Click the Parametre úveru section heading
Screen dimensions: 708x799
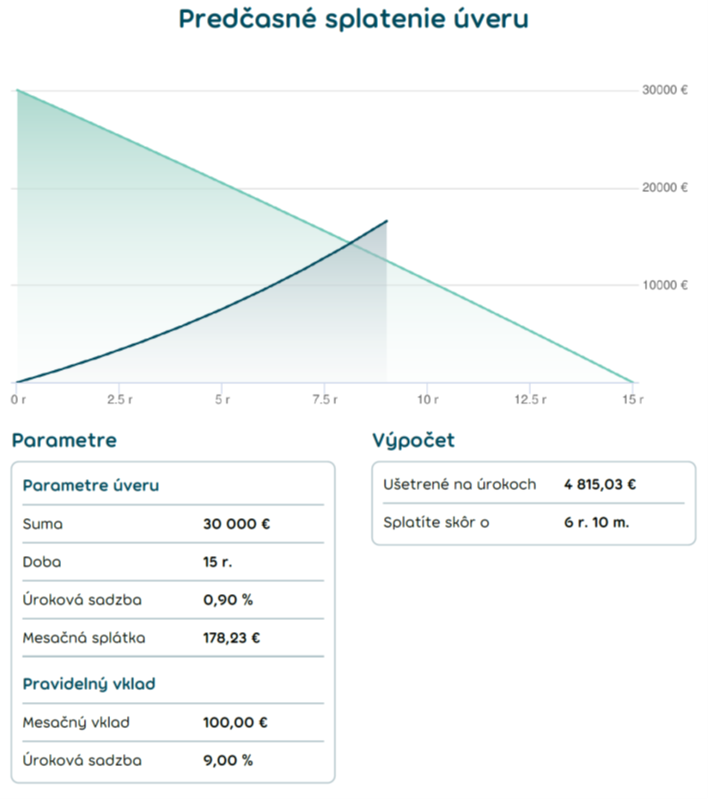point(91,485)
